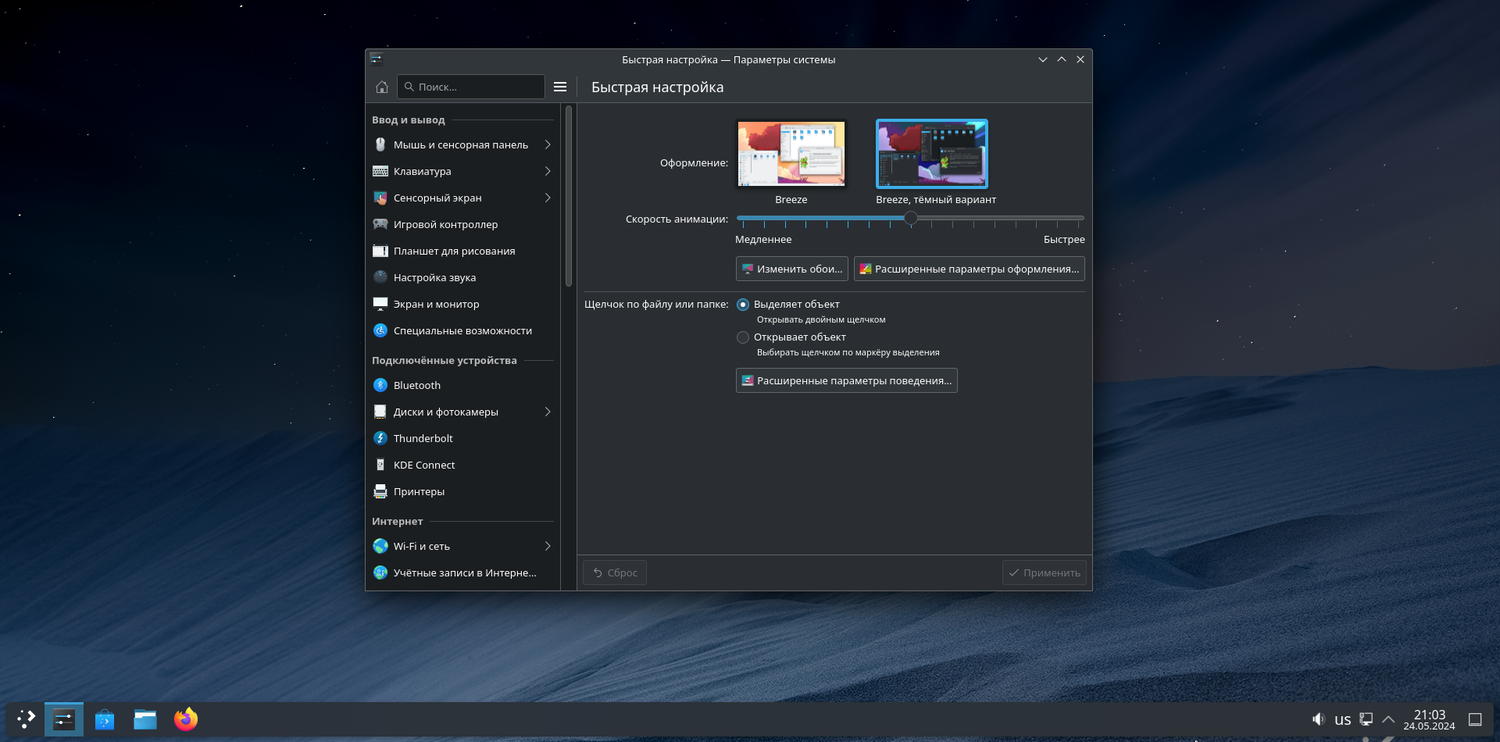Click the monitor icon beside Экран и монитор
Screen dimensions: 1500x742
(x=380, y=304)
